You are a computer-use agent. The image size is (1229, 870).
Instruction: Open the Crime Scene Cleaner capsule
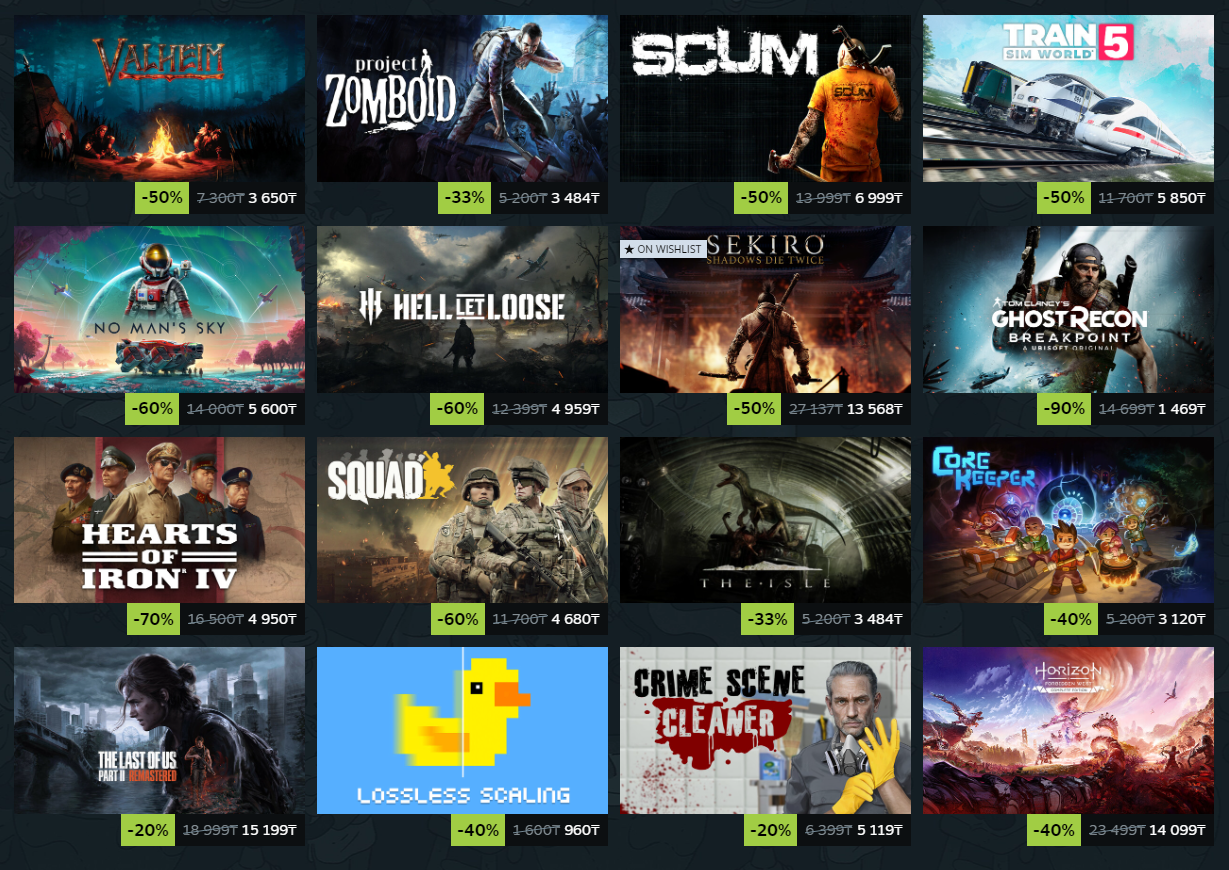click(x=765, y=730)
